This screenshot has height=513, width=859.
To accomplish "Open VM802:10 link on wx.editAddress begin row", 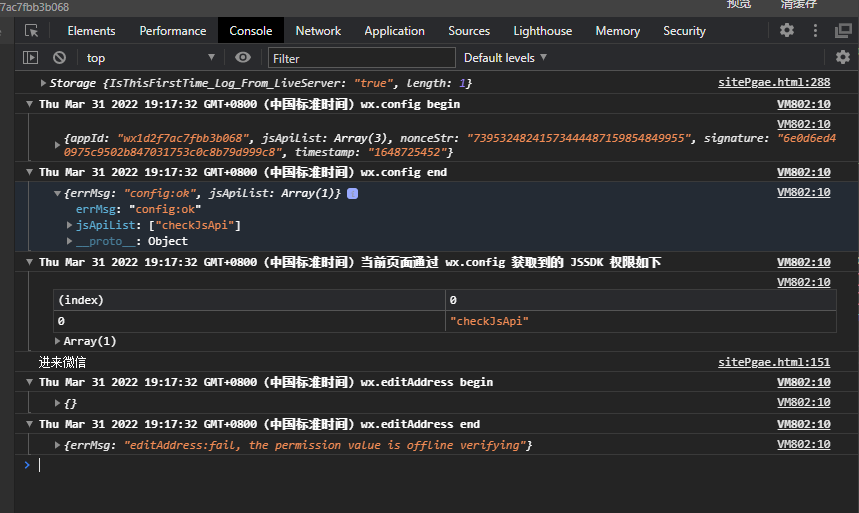I will [x=804, y=382].
